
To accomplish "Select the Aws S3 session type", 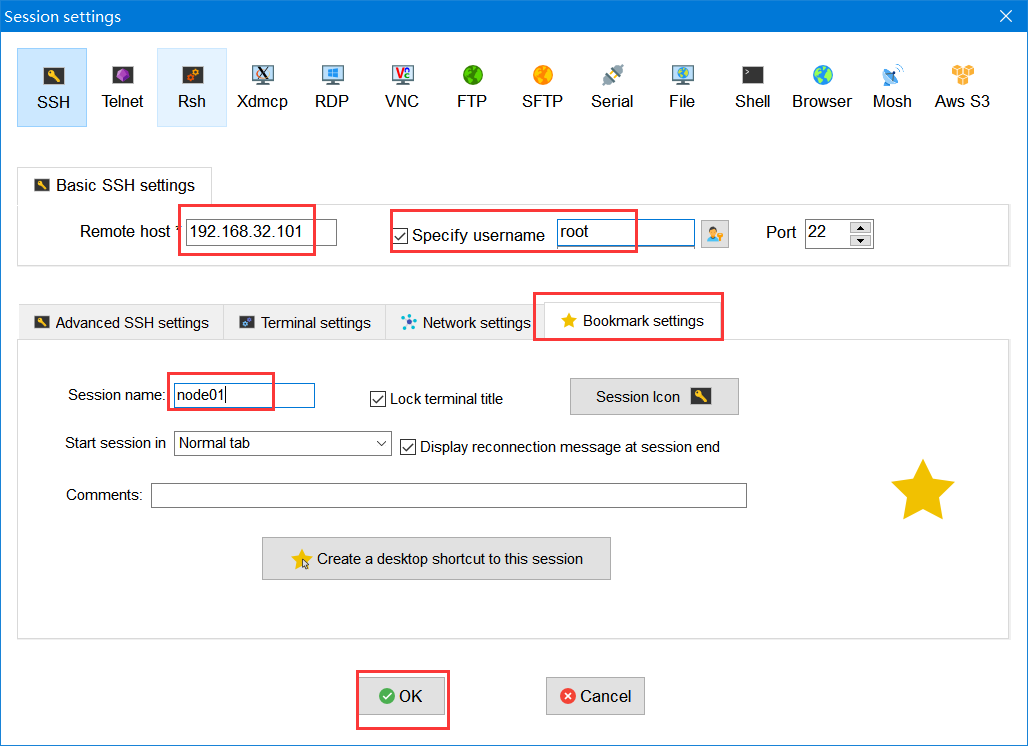I will click(962, 87).
